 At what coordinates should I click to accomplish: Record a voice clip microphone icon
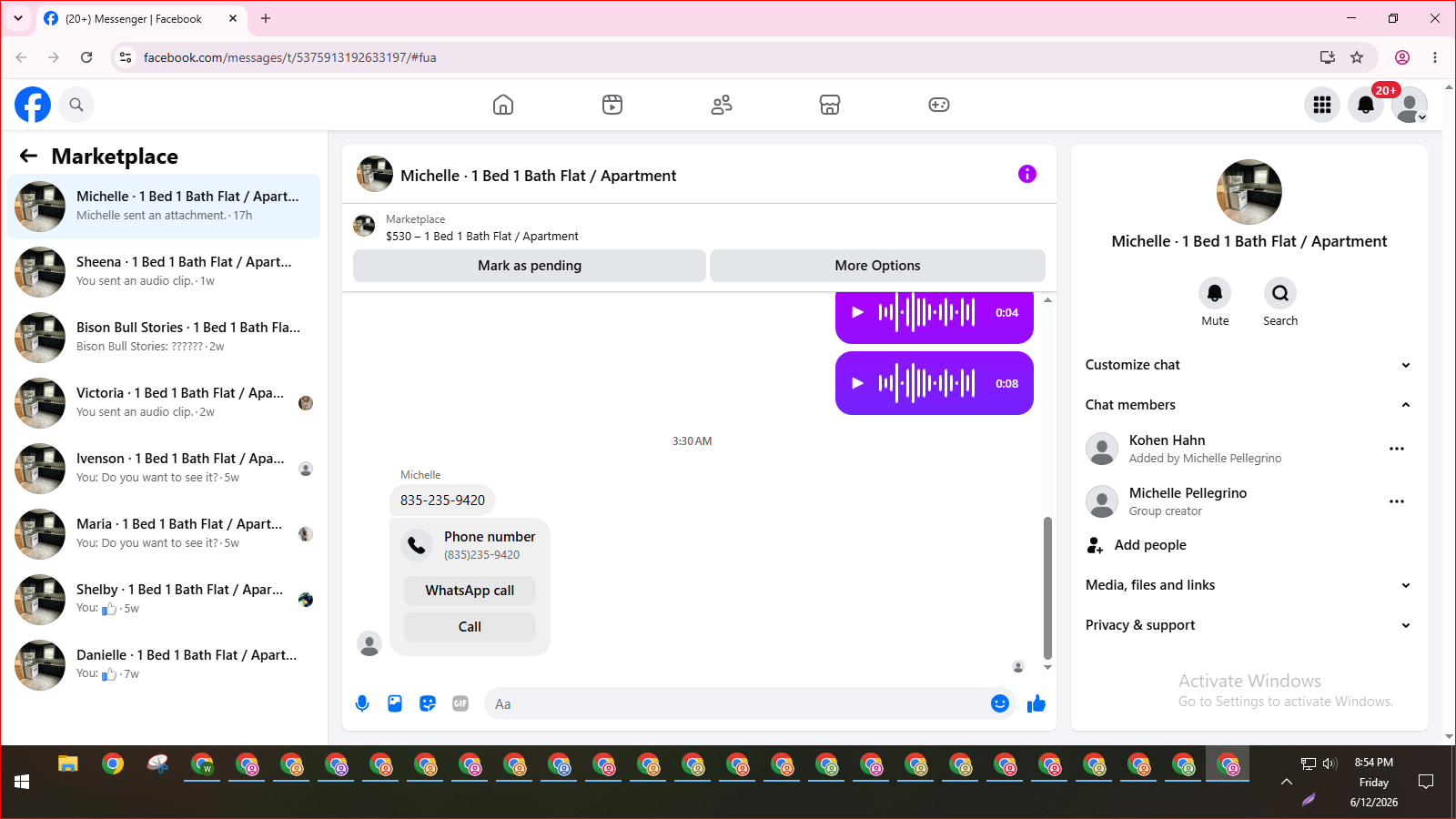[x=362, y=703]
